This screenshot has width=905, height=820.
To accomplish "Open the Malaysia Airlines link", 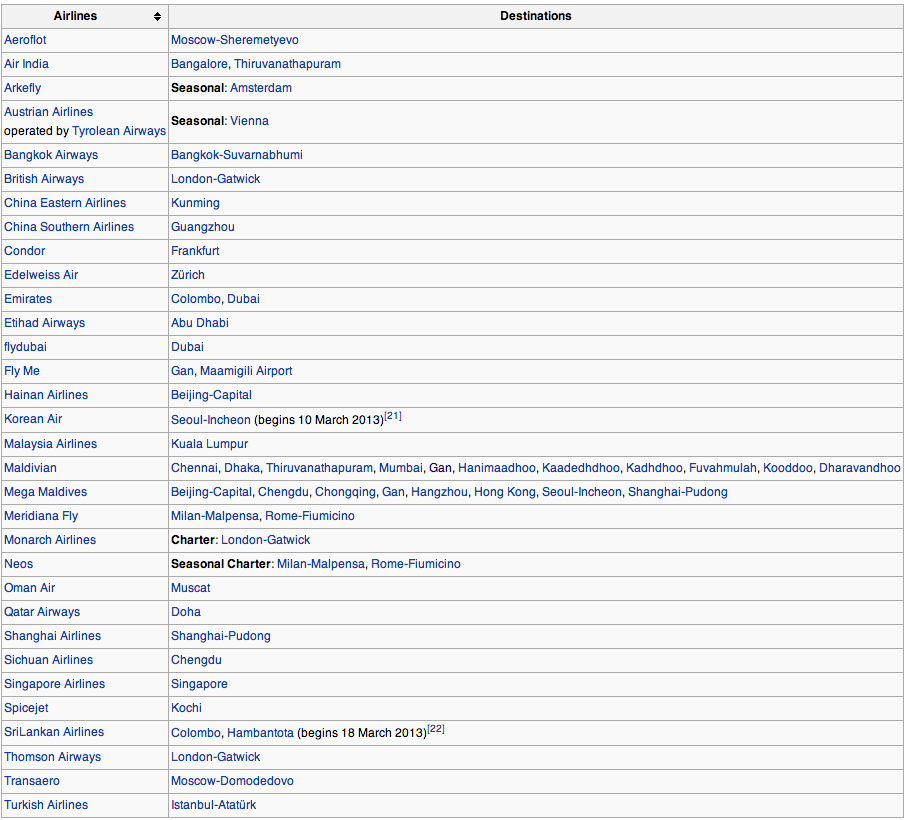I will pyautogui.click(x=50, y=444).
